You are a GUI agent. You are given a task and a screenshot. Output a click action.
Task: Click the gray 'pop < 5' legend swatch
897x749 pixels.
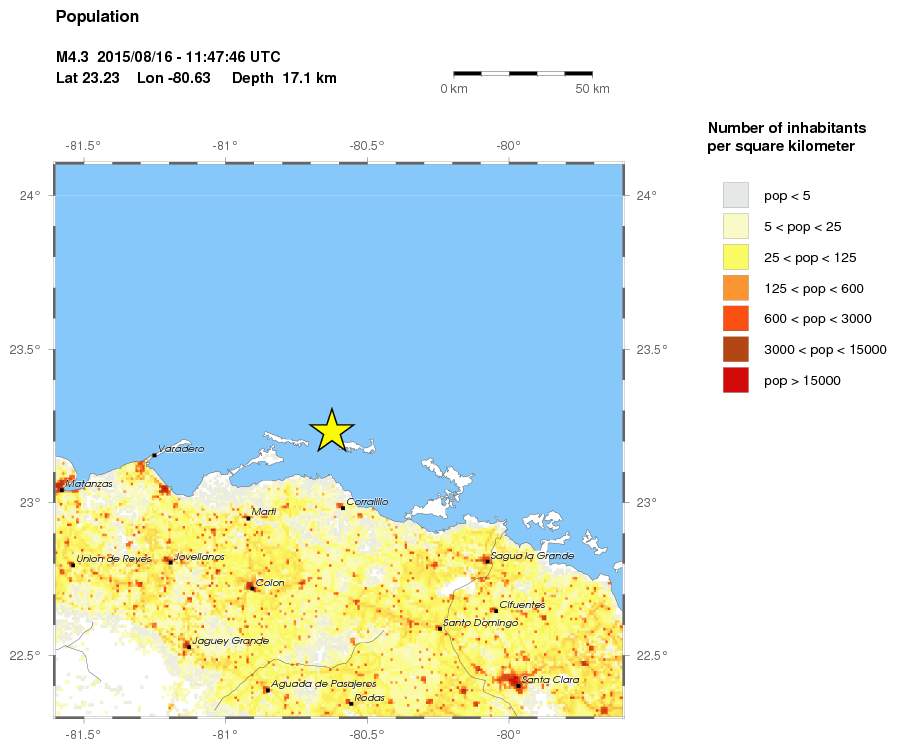(736, 195)
